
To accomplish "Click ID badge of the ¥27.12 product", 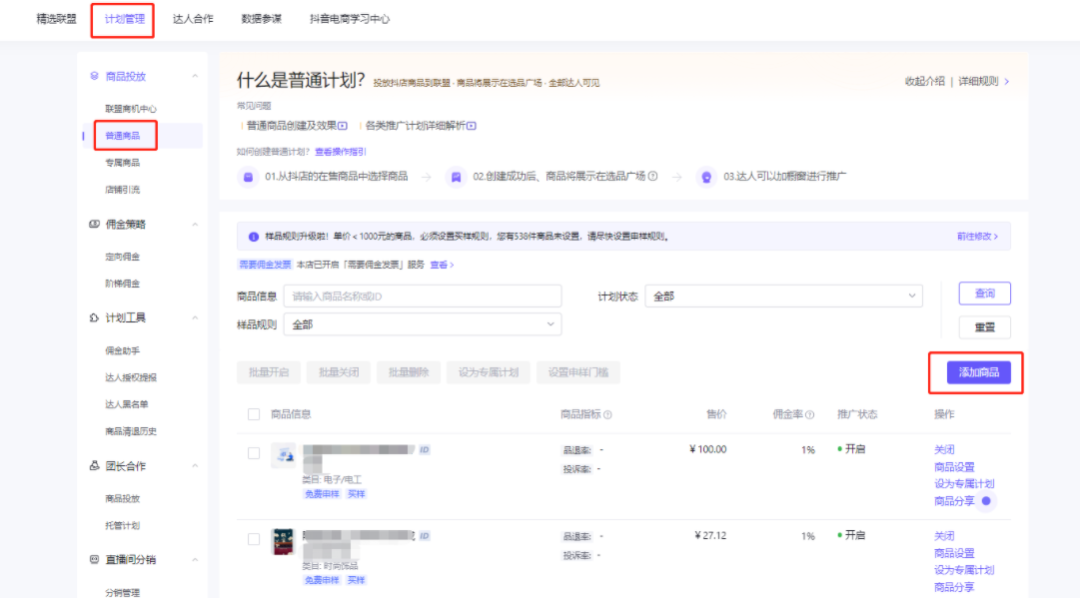I will 424,536.
